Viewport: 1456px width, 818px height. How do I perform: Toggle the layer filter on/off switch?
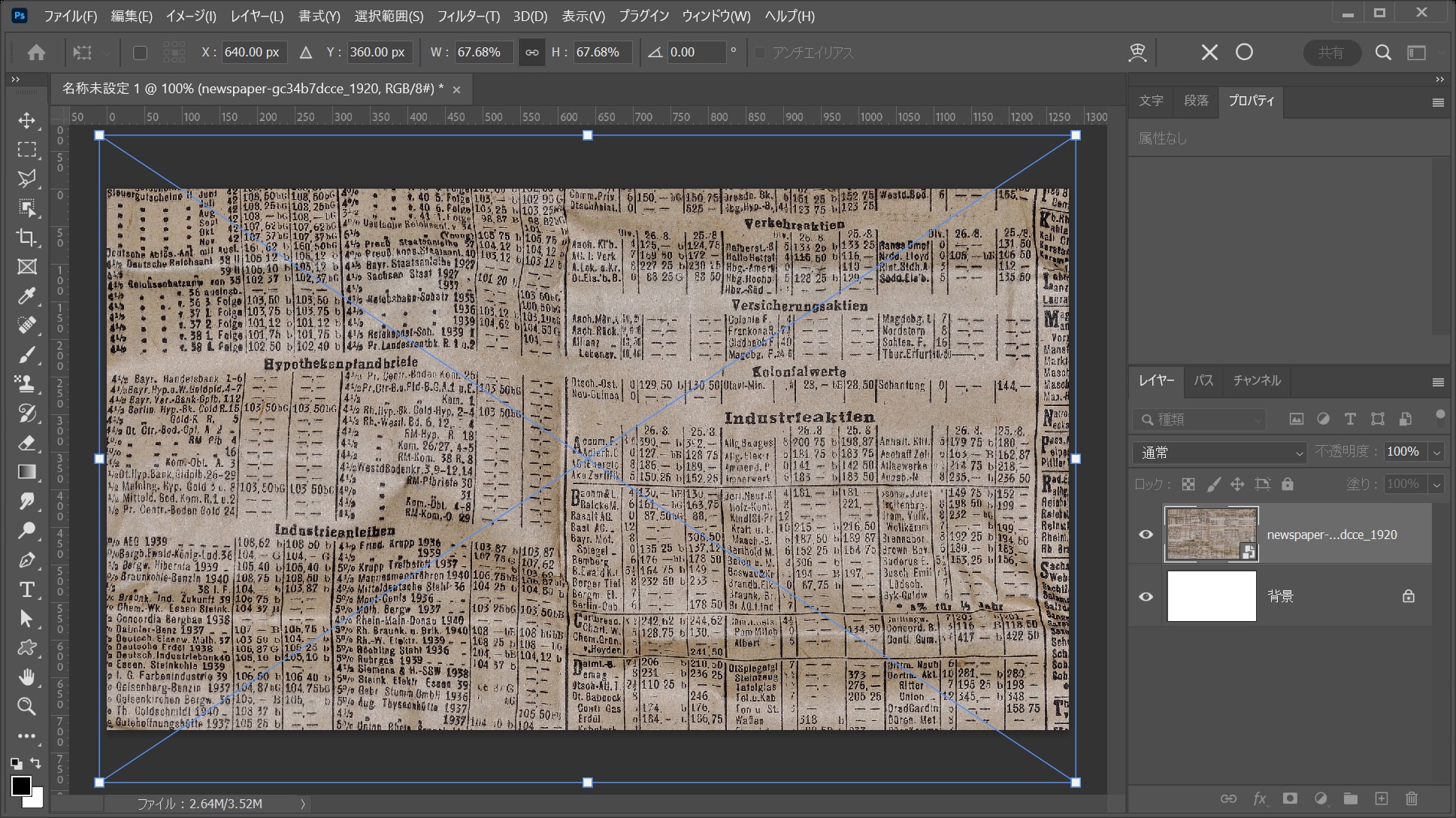[x=1440, y=418]
